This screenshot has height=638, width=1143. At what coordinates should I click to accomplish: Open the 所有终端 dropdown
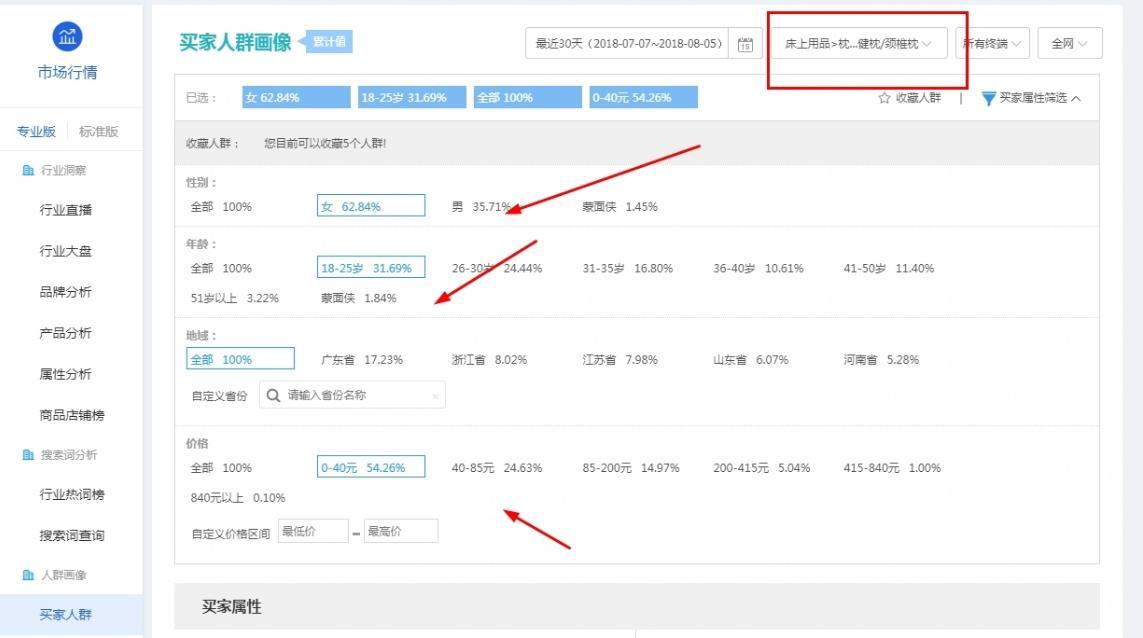coord(992,44)
